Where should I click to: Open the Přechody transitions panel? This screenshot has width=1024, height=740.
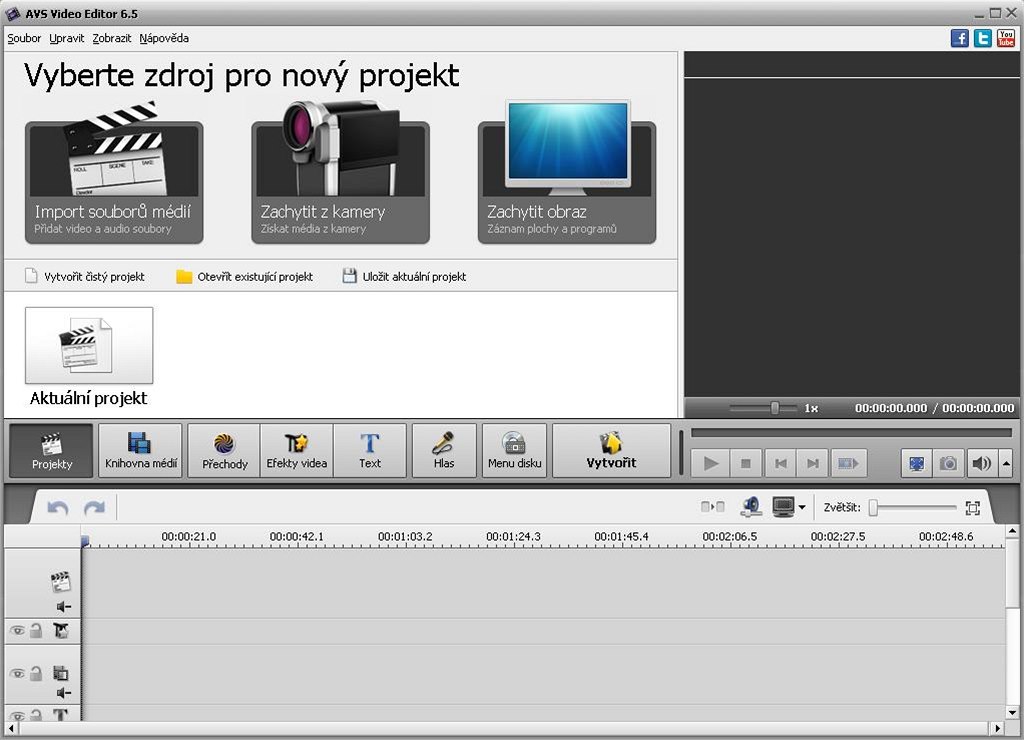[x=224, y=450]
